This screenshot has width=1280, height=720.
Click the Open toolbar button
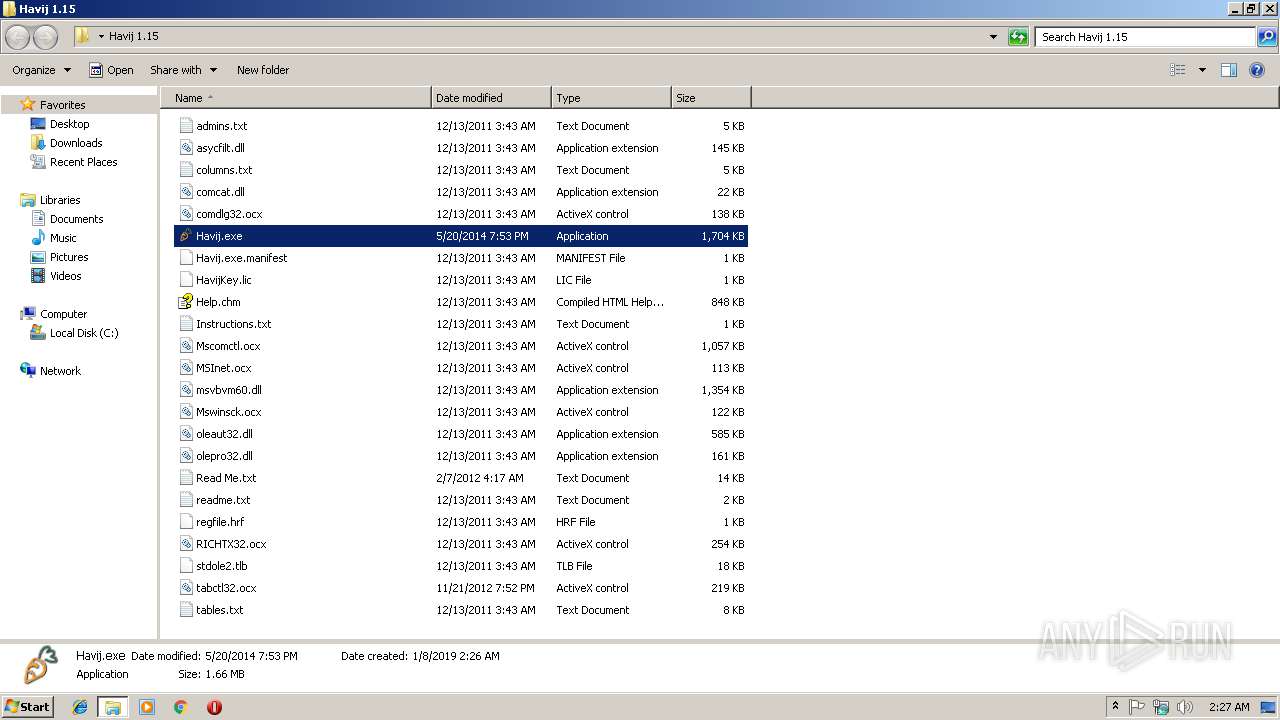click(111, 70)
